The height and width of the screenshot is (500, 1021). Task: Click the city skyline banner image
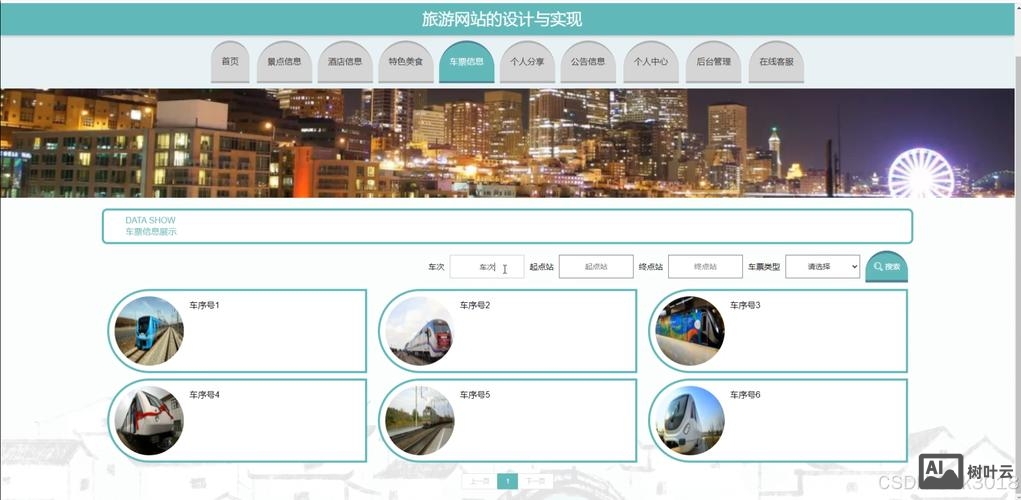pos(508,143)
